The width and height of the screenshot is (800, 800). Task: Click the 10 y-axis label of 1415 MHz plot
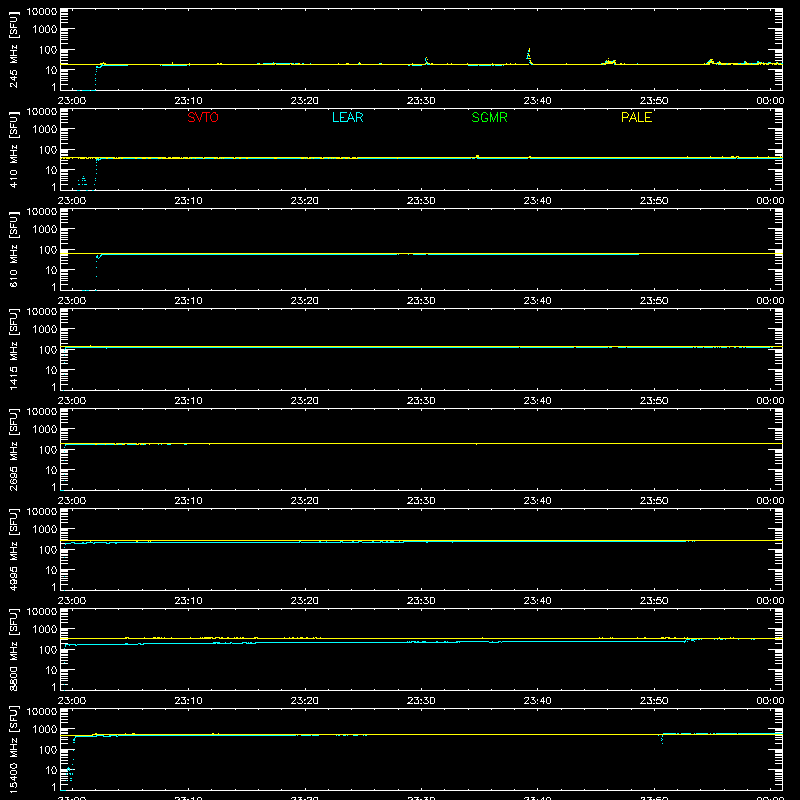point(51,370)
